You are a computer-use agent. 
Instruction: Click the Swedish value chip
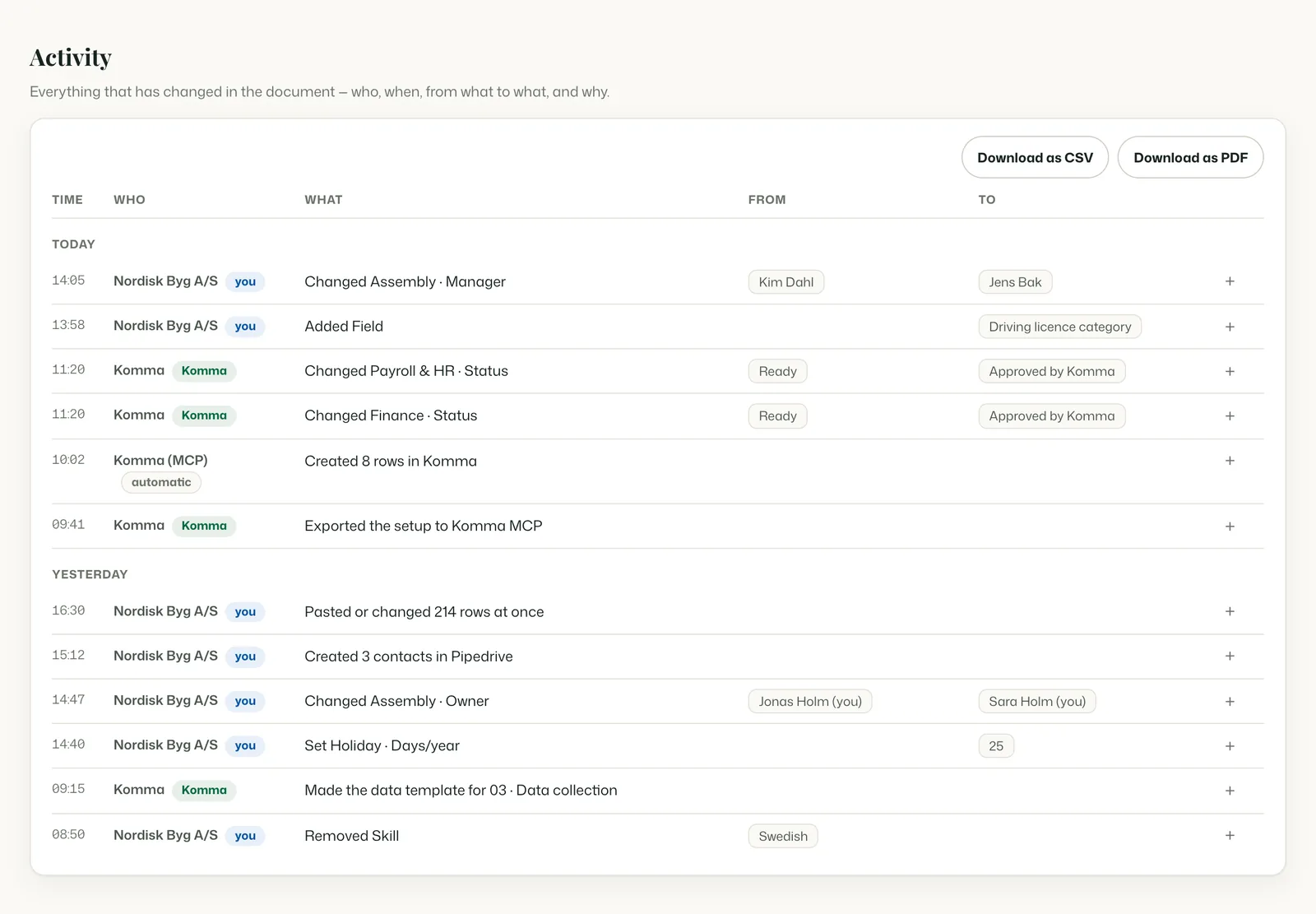783,836
